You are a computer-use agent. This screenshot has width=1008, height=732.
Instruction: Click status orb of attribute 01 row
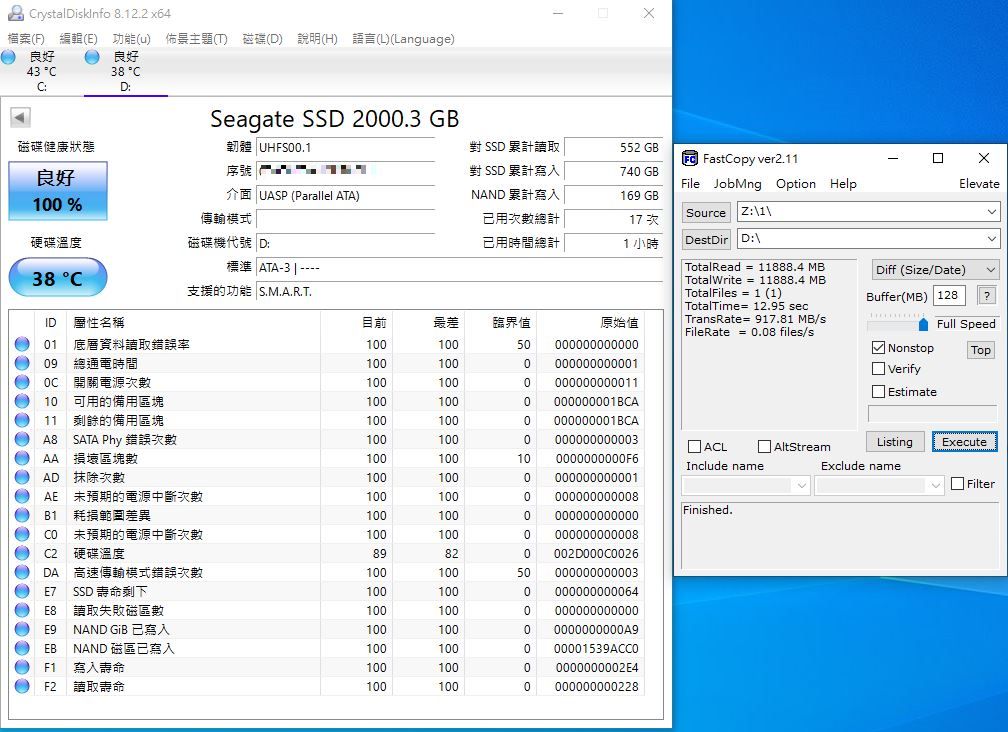[22, 344]
